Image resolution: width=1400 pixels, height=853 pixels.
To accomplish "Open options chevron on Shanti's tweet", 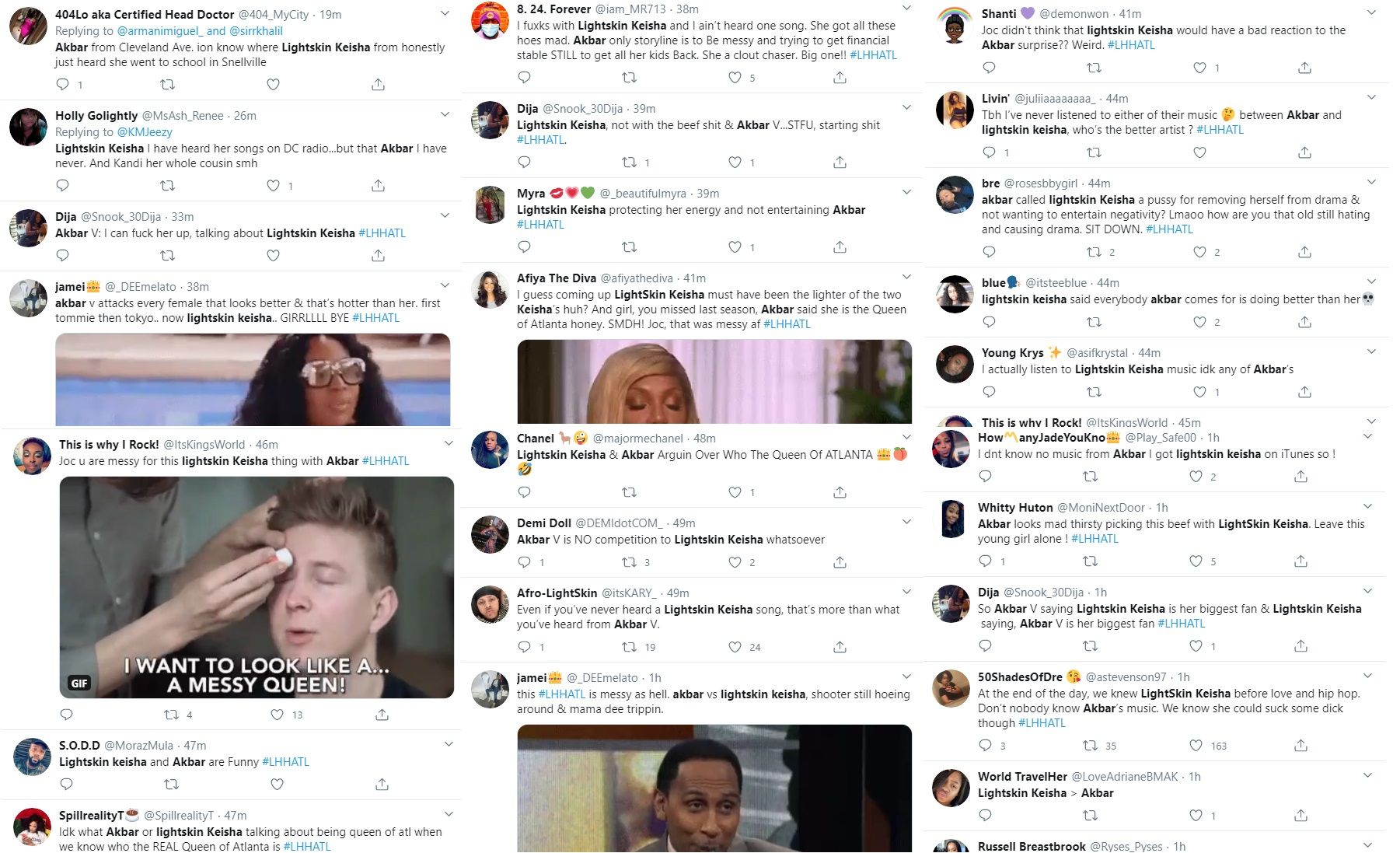I will click(x=1371, y=12).
